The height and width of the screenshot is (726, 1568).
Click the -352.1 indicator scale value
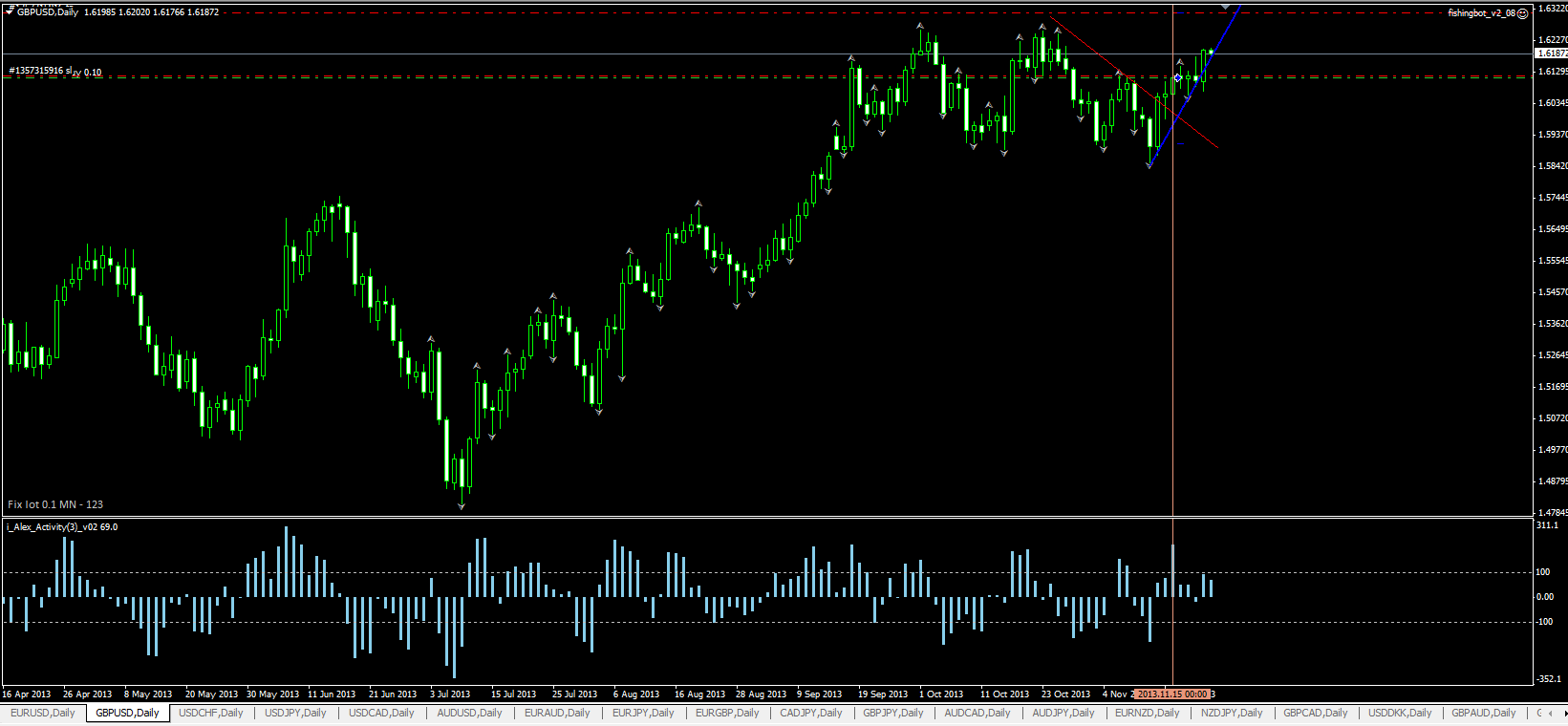pos(1548,679)
